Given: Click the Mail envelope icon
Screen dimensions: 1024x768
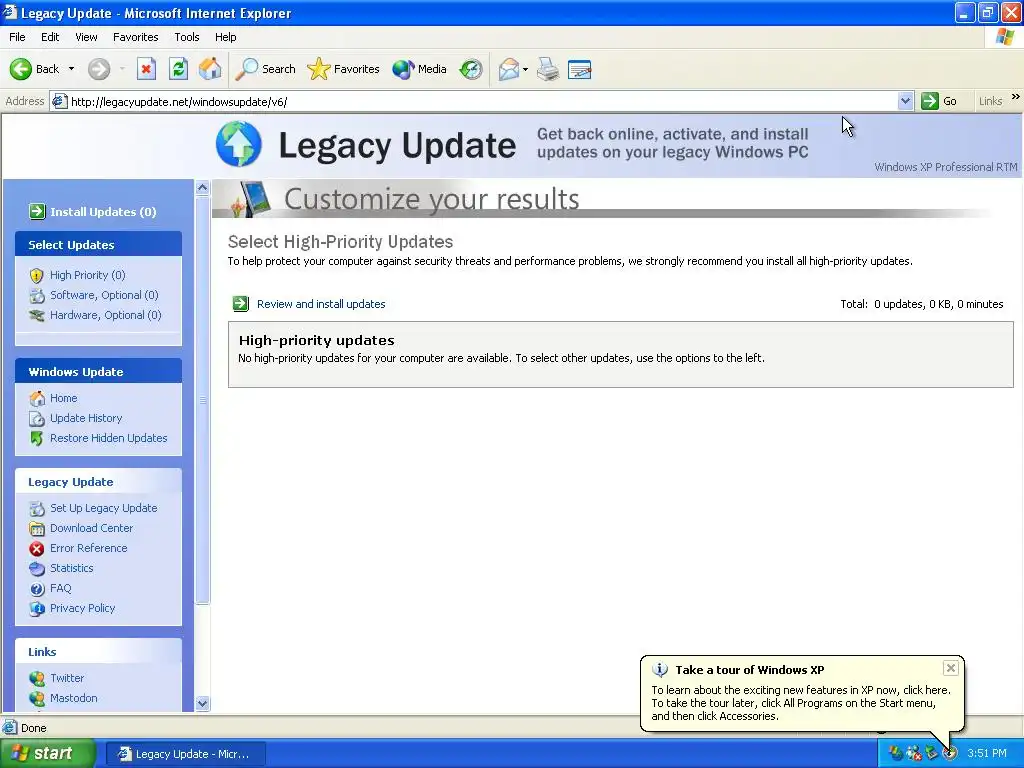Looking at the screenshot, I should [x=509, y=69].
